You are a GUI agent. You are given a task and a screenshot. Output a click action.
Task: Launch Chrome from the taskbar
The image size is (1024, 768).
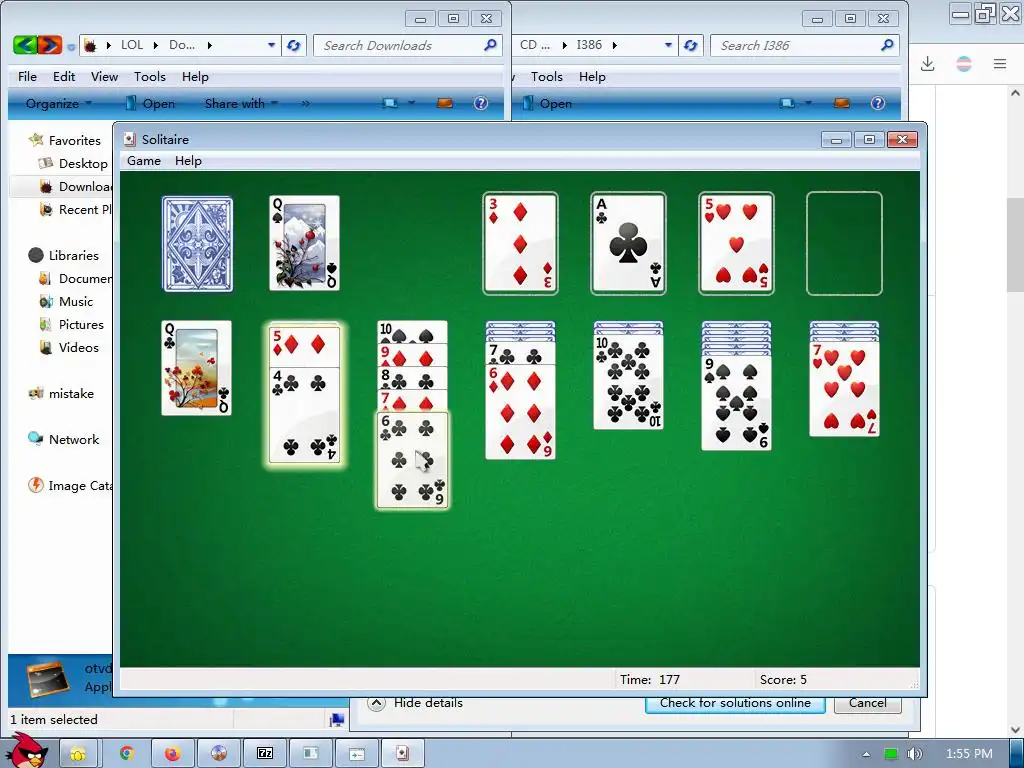pyautogui.click(x=125, y=754)
